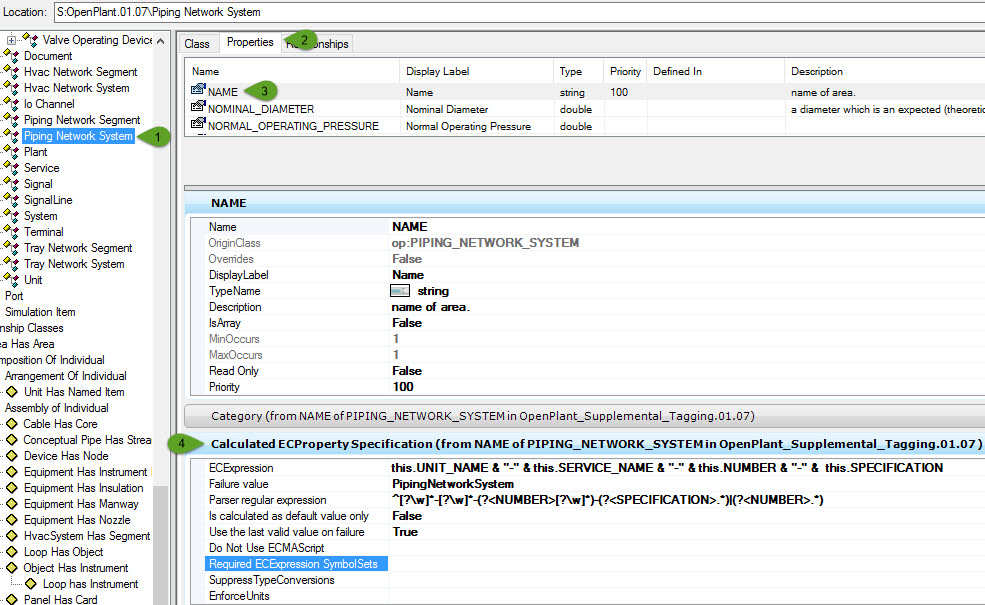Open the Relationships tab
985x605 pixels.
pos(317,43)
